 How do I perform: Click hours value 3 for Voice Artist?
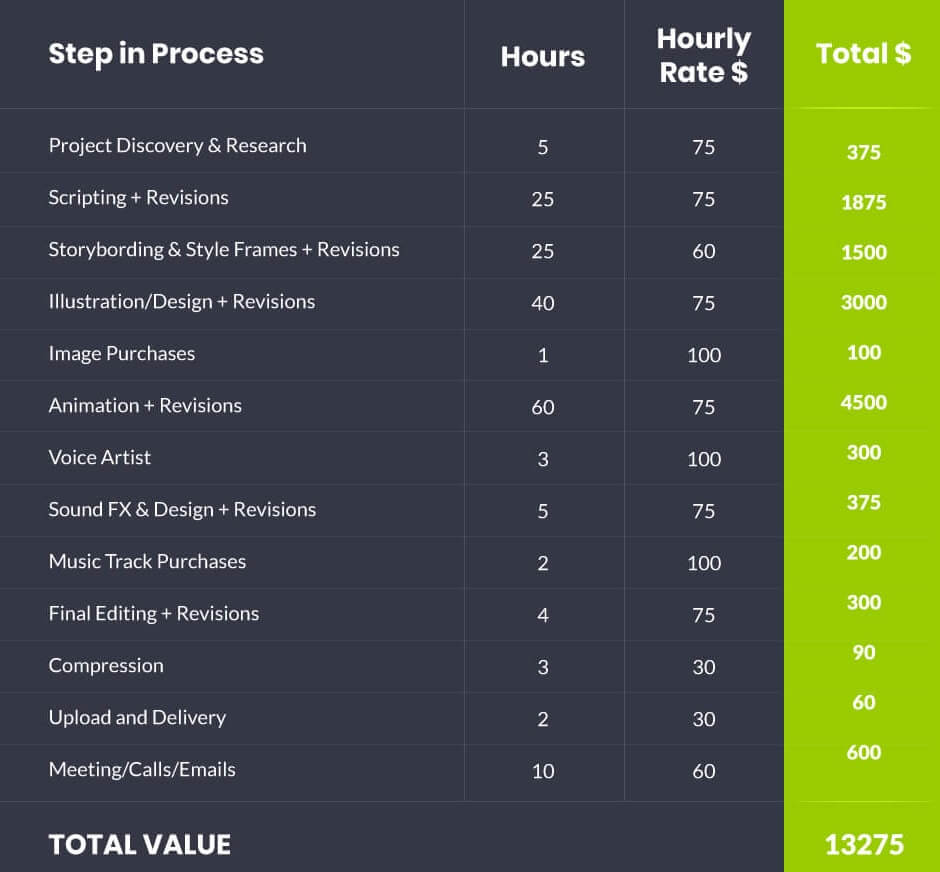[x=543, y=460]
